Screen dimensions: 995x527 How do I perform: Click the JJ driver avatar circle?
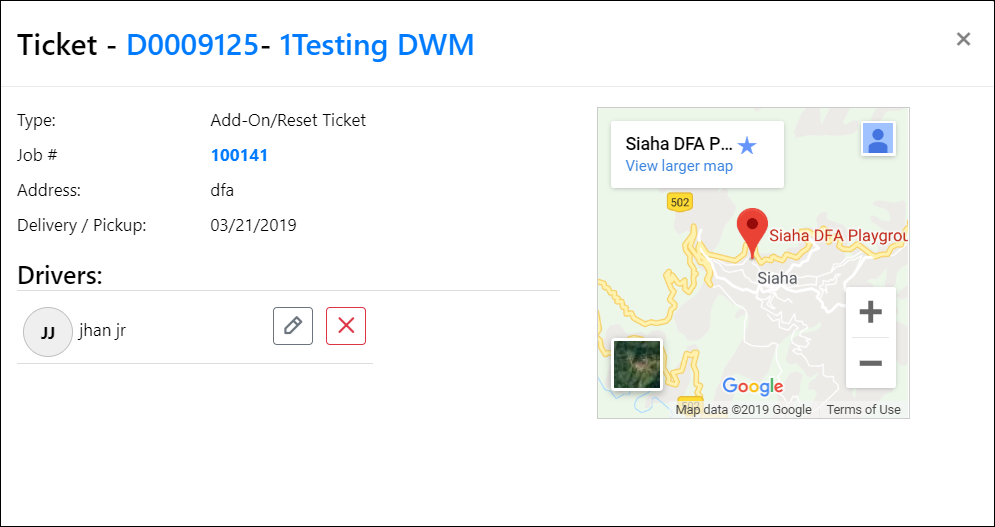[47, 332]
